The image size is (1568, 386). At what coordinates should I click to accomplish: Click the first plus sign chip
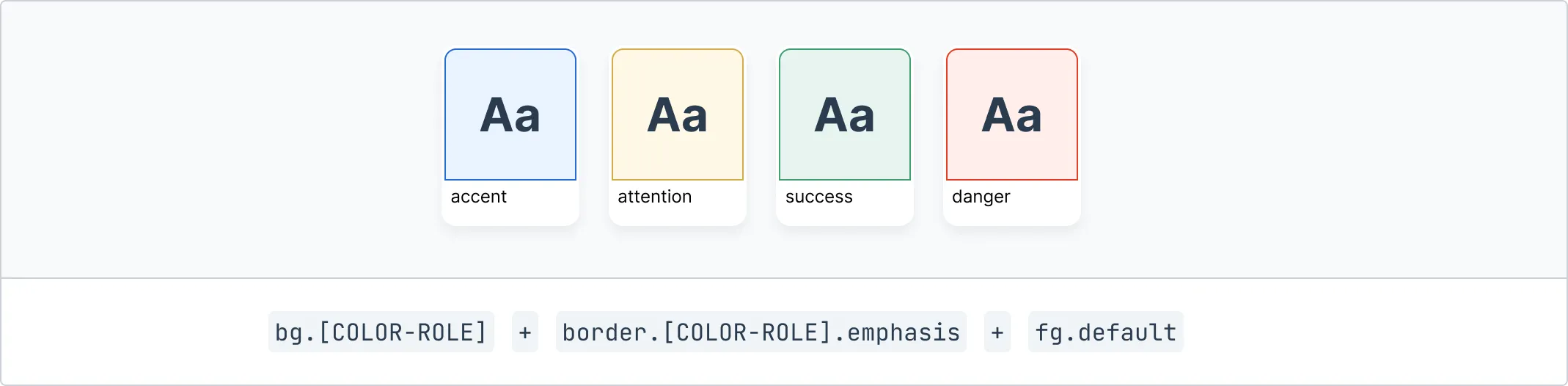click(x=525, y=332)
